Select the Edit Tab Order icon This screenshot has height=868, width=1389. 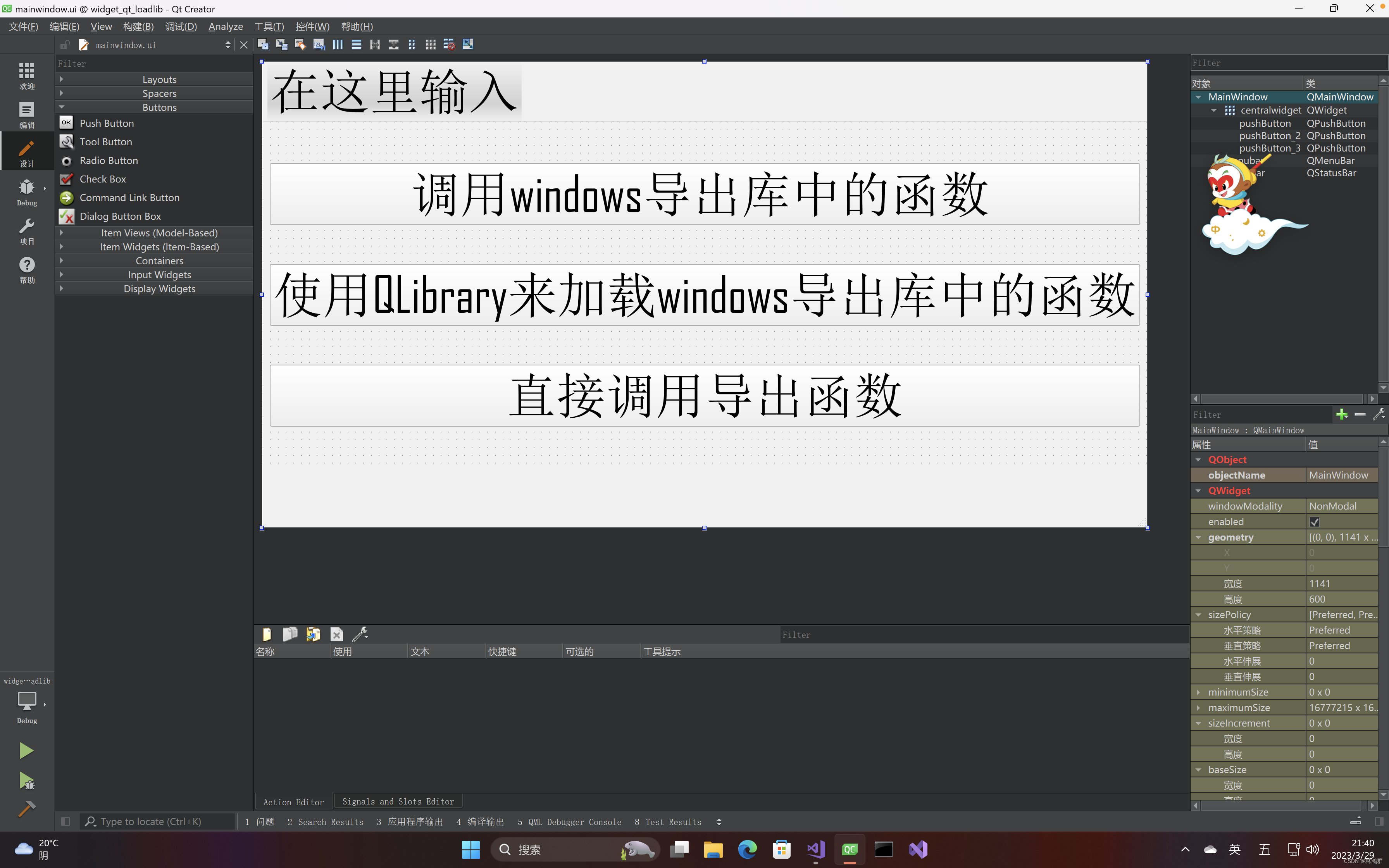[x=319, y=44]
